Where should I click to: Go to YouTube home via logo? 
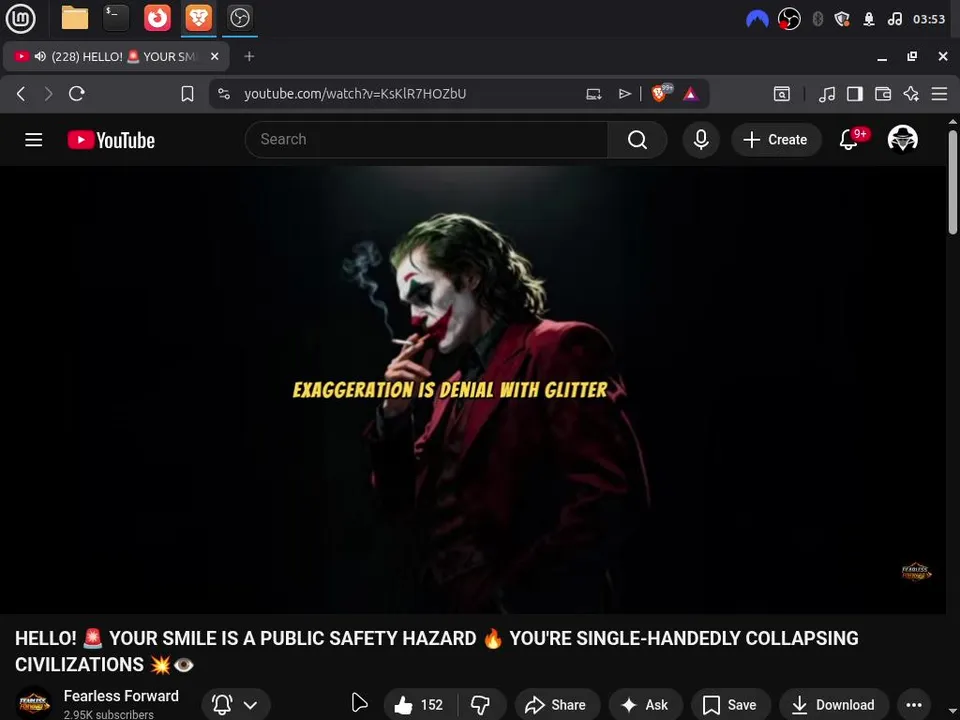111,140
